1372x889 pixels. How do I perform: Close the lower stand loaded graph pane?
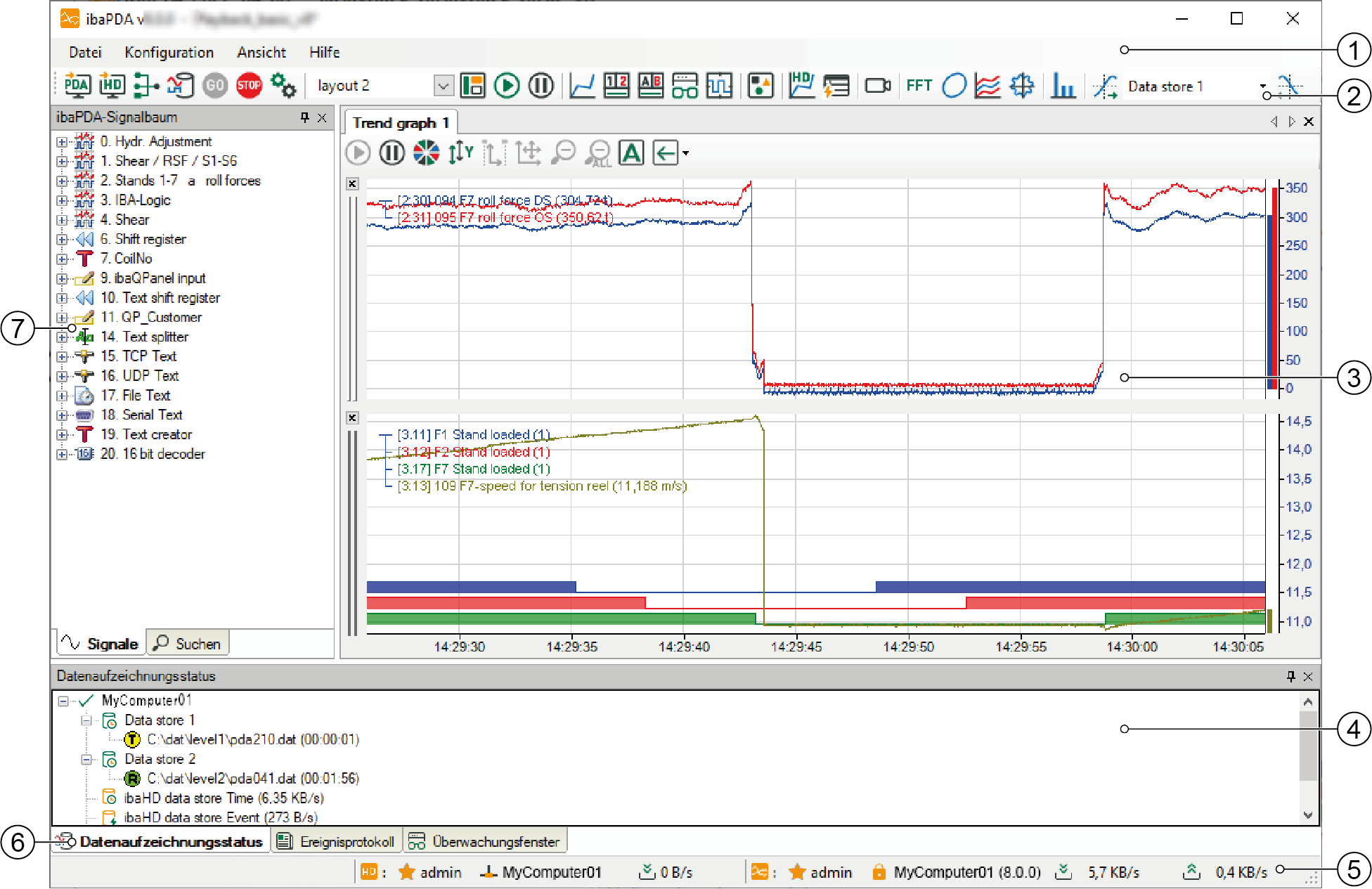click(x=353, y=418)
